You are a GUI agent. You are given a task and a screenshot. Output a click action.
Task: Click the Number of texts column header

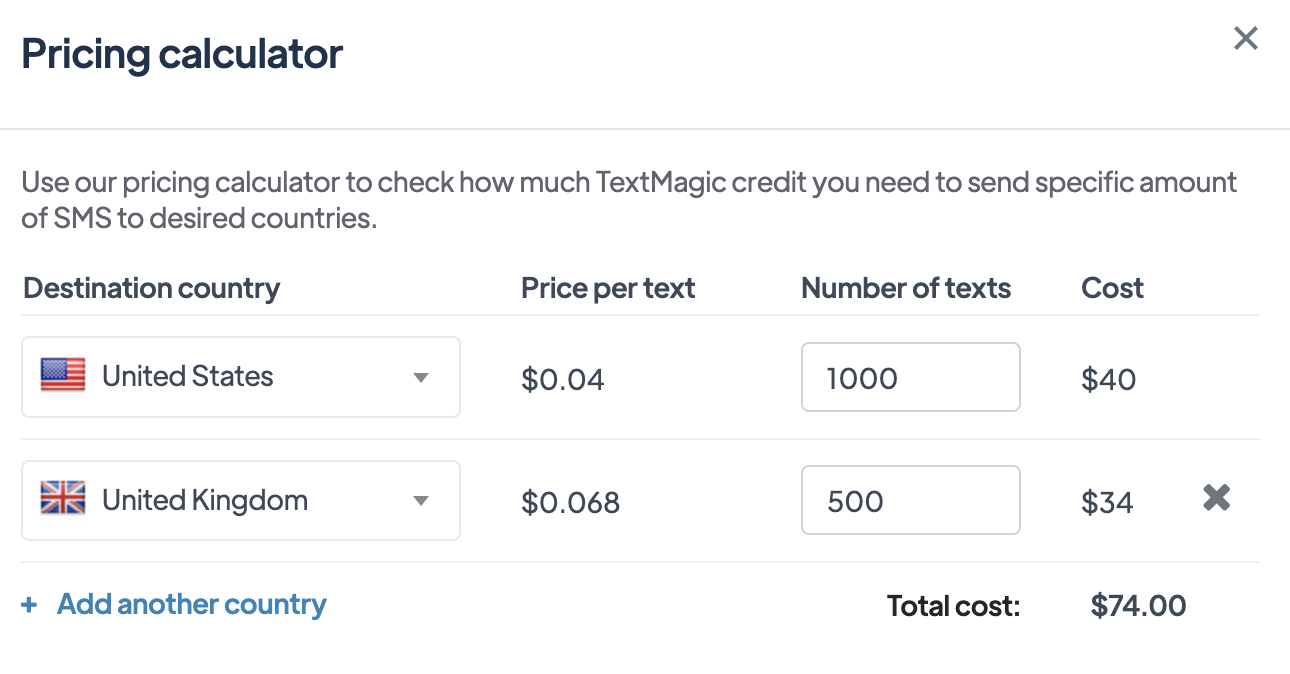coord(906,289)
